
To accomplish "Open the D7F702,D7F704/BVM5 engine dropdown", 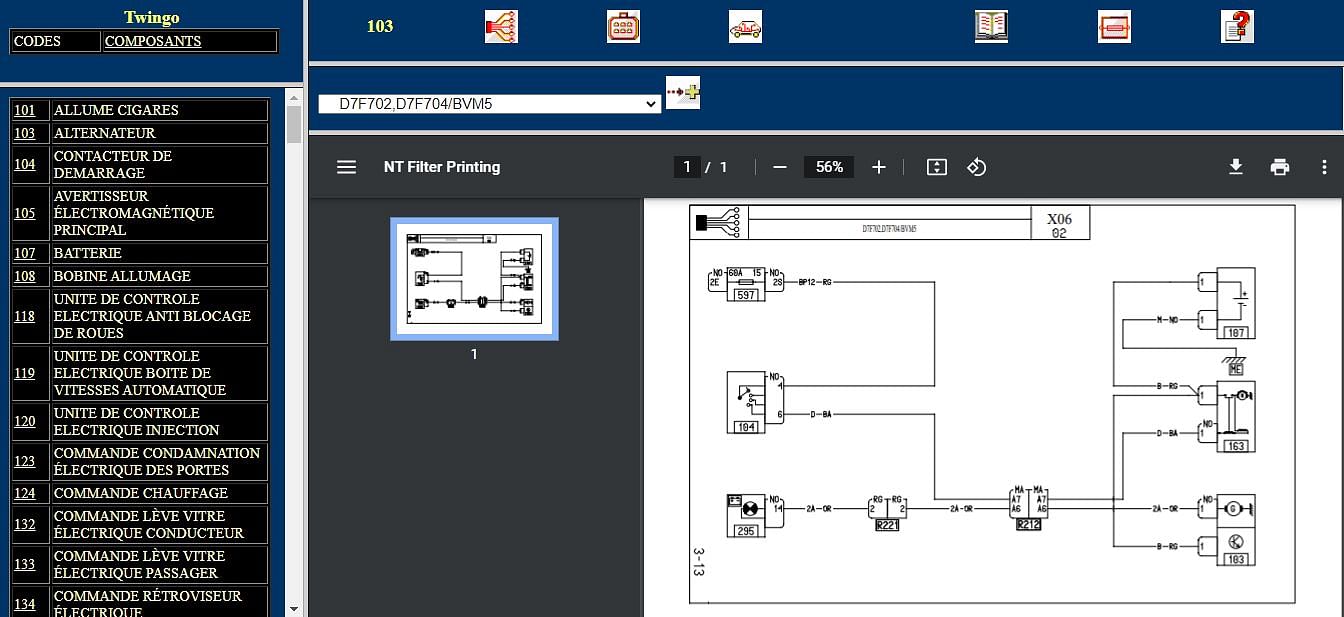I will [x=489, y=103].
